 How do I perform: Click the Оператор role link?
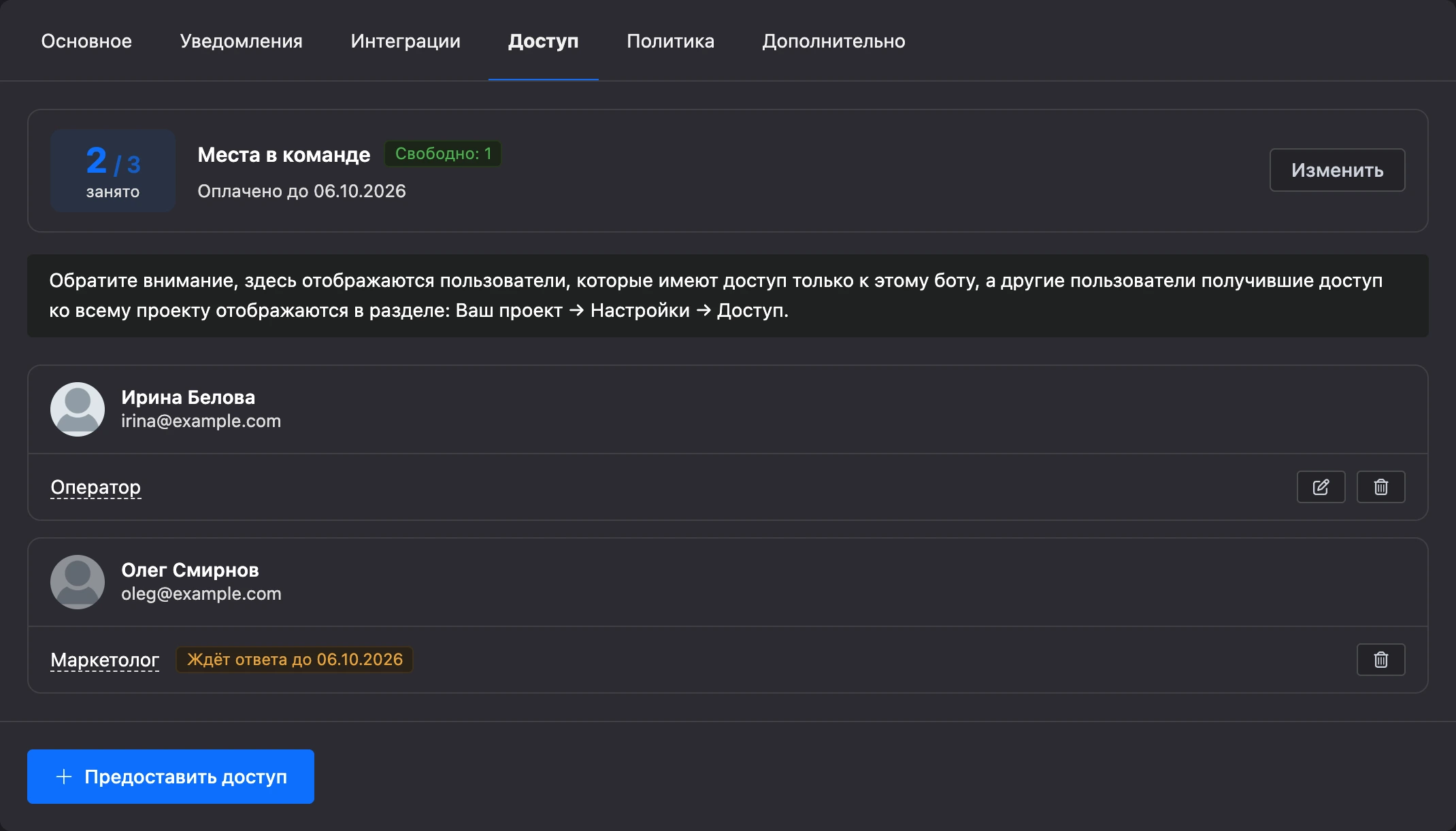[x=96, y=488]
